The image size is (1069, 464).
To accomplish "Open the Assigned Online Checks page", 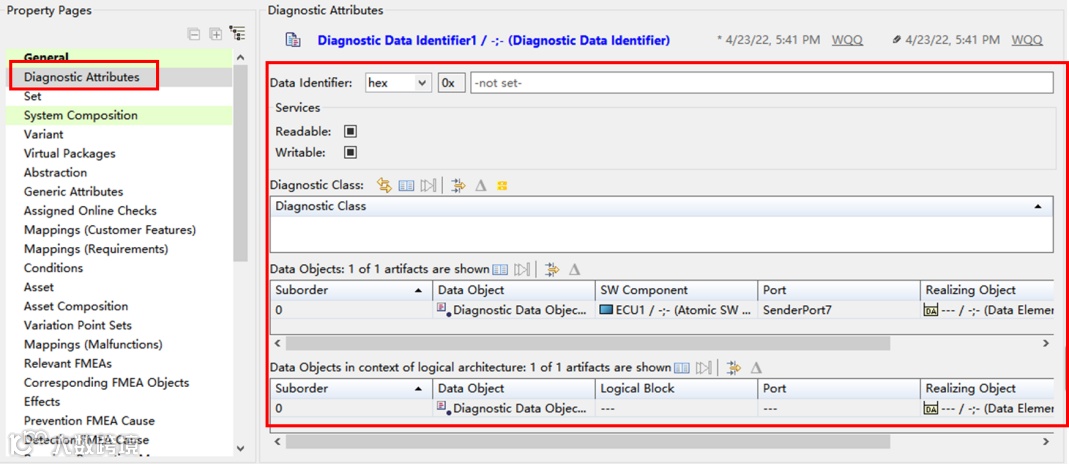I will 90,211.
